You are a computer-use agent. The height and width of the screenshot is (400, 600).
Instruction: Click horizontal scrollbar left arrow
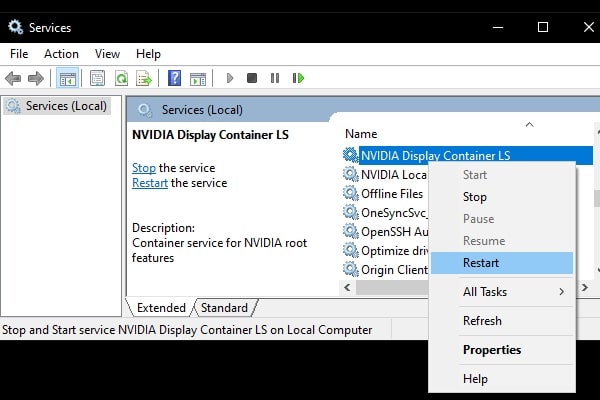[347, 287]
